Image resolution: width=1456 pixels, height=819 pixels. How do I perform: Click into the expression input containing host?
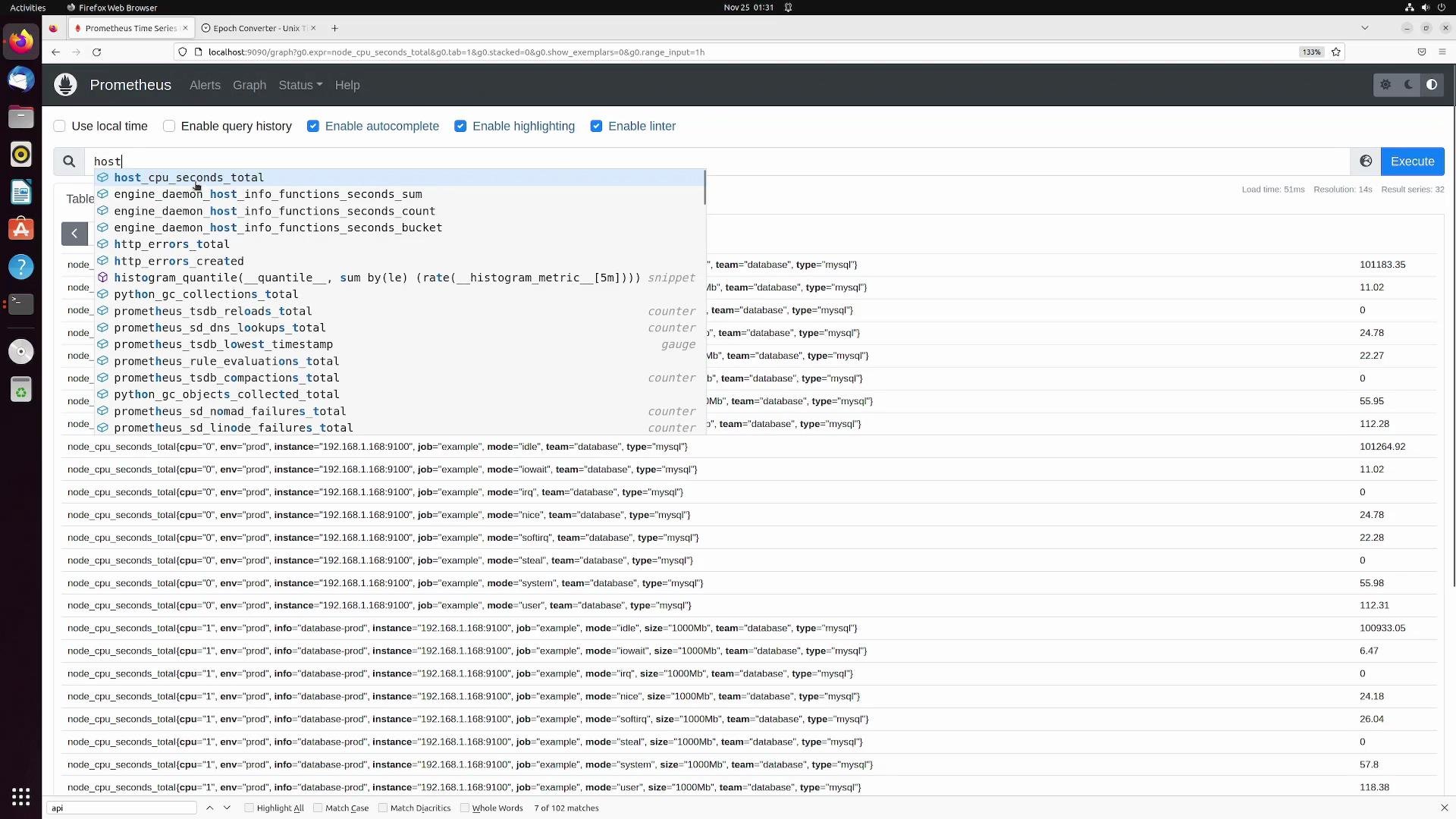tap(717, 162)
